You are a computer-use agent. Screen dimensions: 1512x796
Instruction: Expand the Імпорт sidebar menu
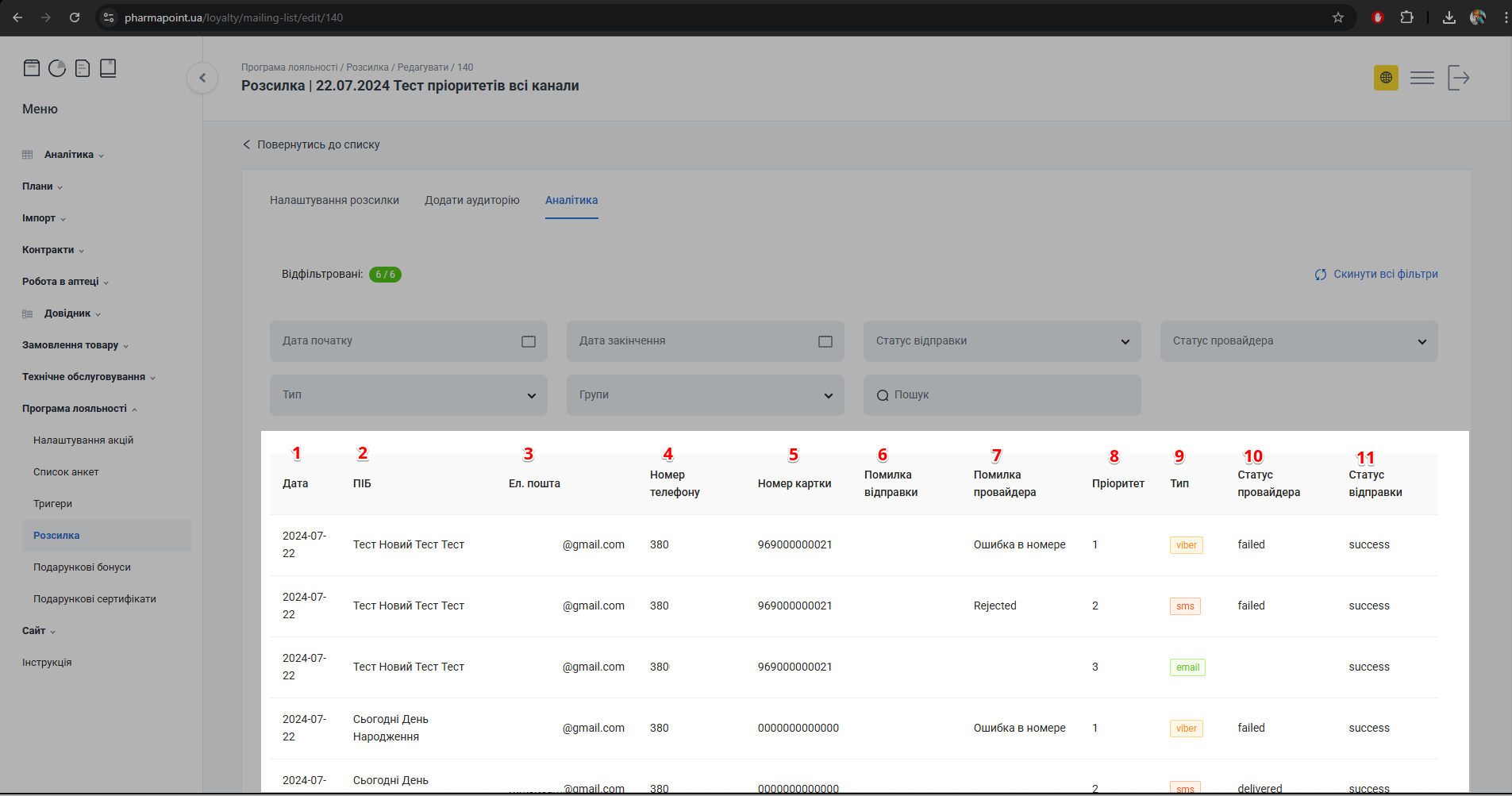[x=44, y=218]
